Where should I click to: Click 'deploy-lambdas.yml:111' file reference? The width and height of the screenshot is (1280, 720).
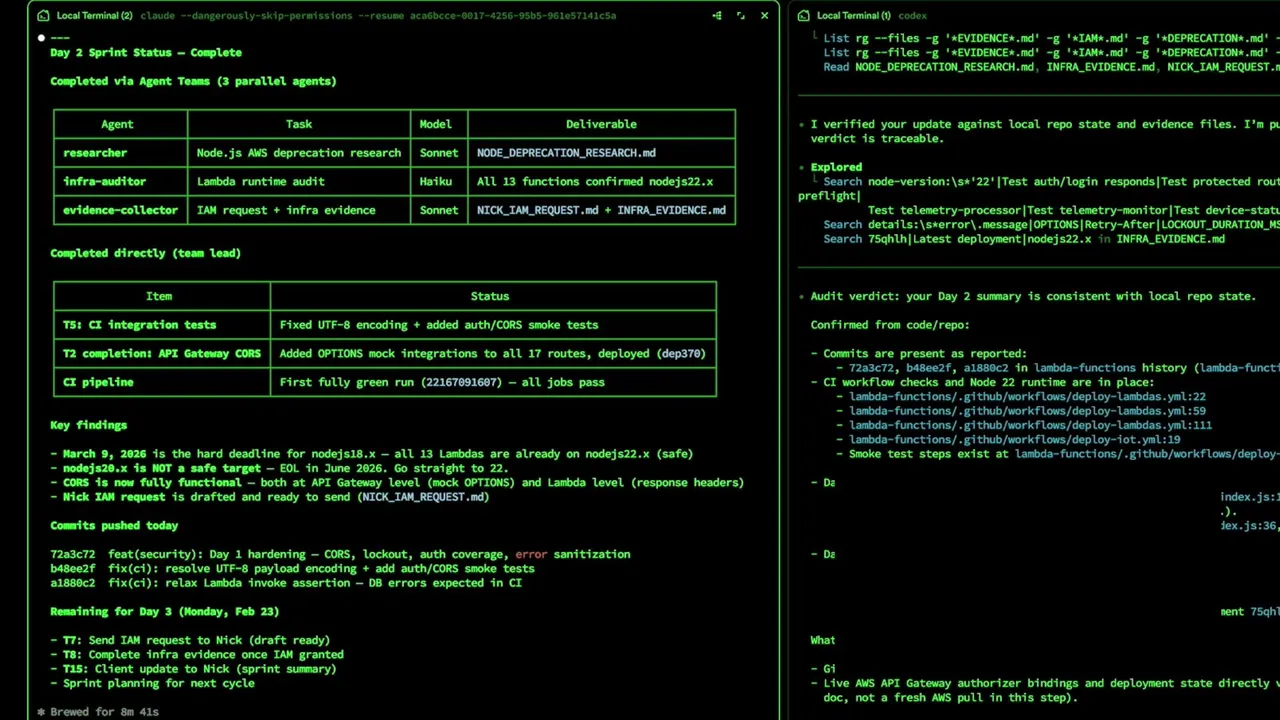tap(1030, 425)
